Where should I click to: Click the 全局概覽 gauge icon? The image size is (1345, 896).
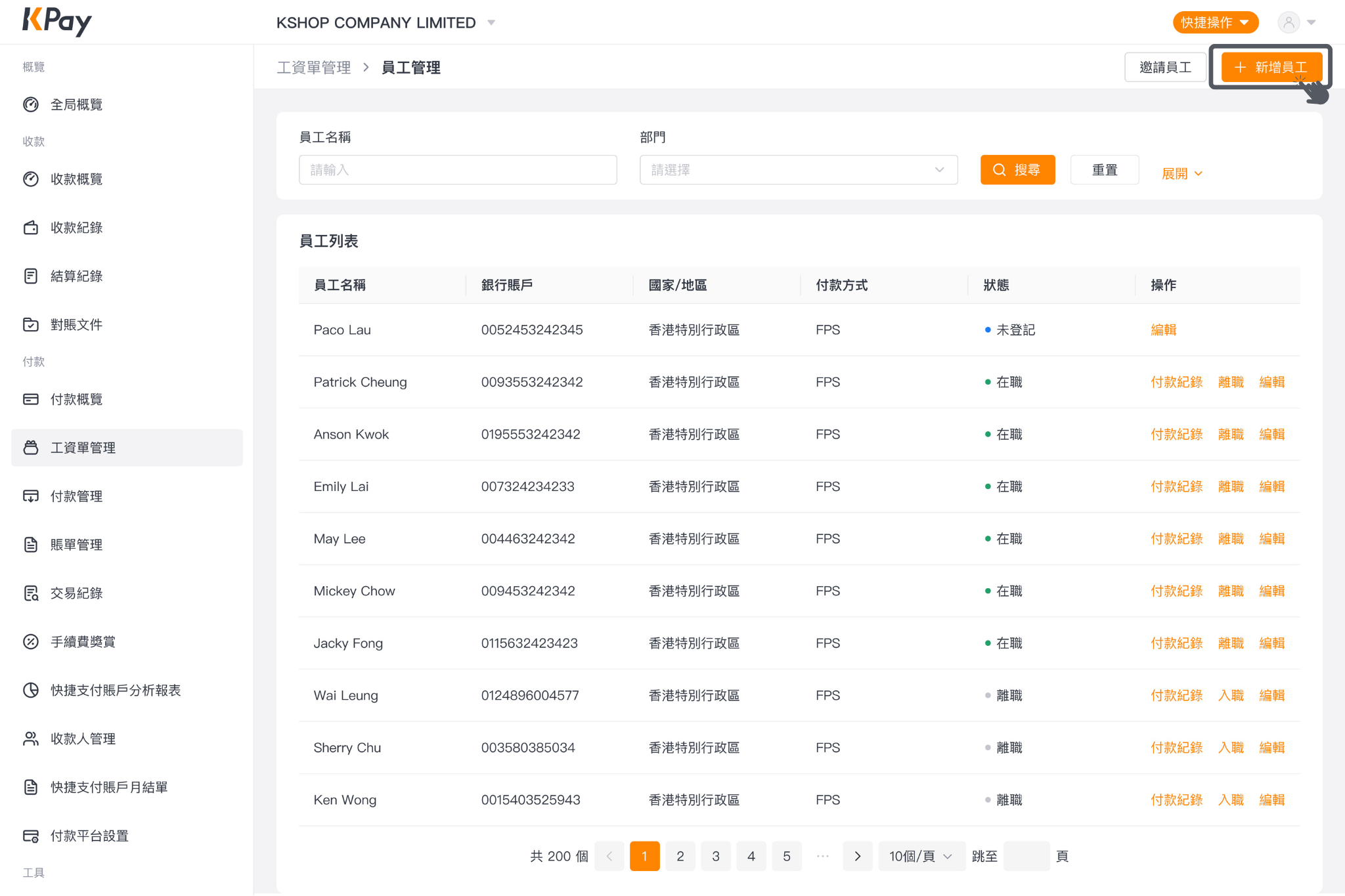click(x=31, y=104)
